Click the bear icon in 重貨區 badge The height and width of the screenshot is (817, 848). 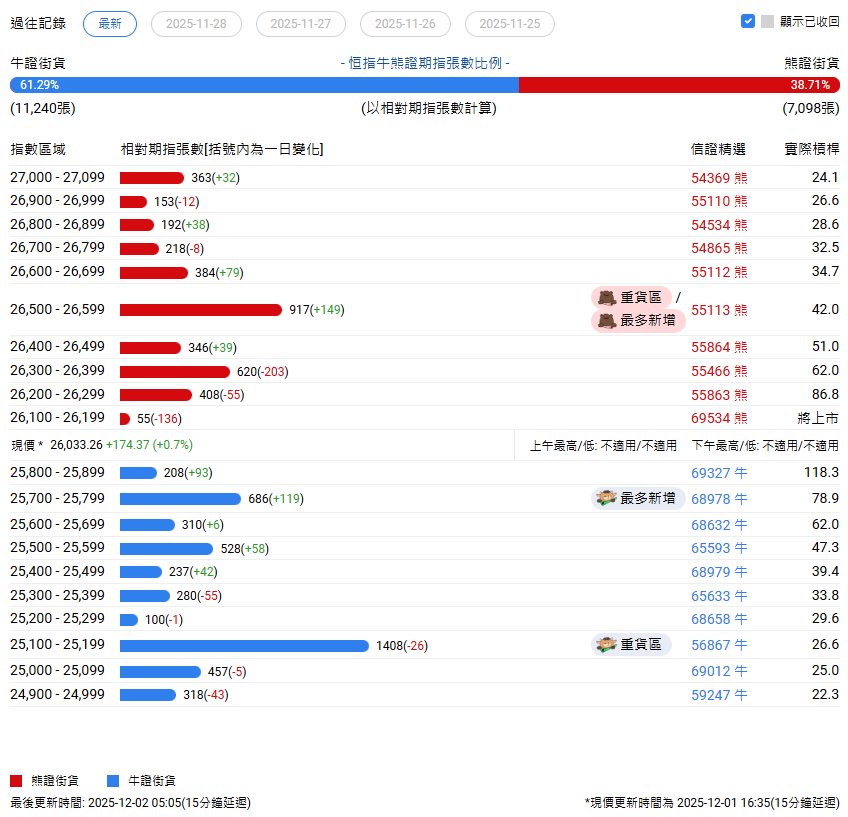point(607,297)
